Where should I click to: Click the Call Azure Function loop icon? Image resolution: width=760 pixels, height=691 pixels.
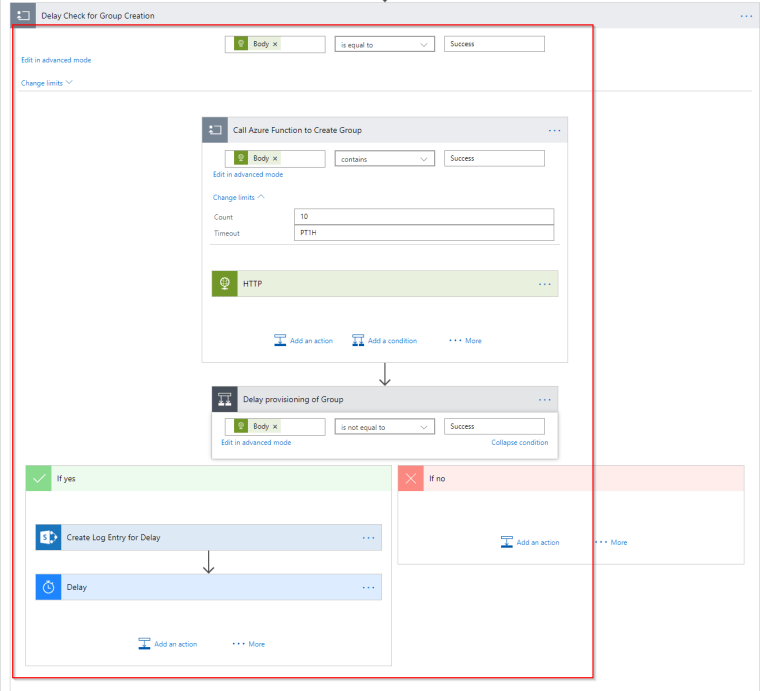tap(215, 130)
